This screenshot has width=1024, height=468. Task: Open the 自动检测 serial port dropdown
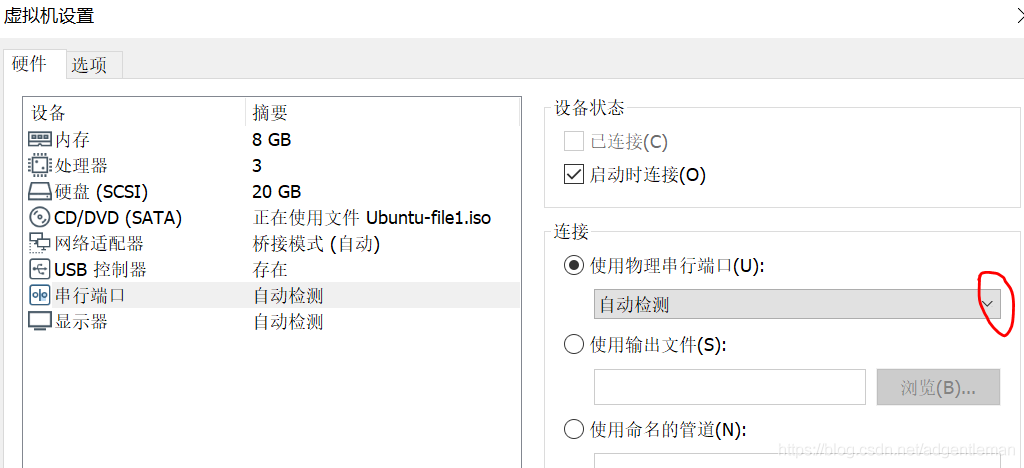988,304
